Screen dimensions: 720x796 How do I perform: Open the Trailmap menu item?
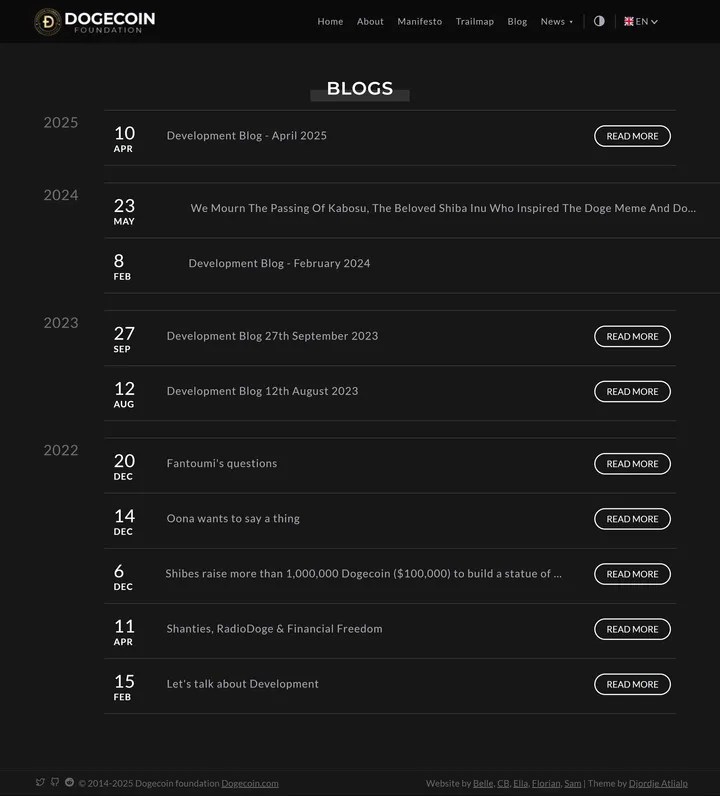(x=474, y=21)
